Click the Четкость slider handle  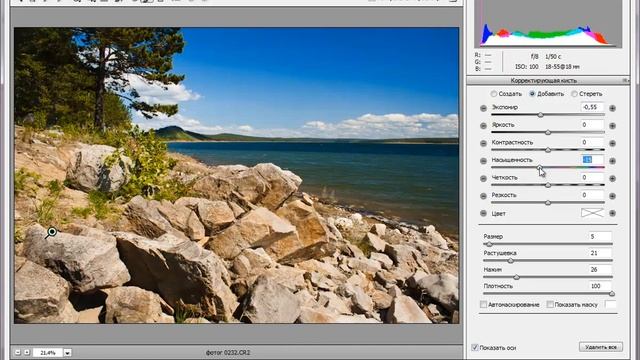(x=548, y=185)
